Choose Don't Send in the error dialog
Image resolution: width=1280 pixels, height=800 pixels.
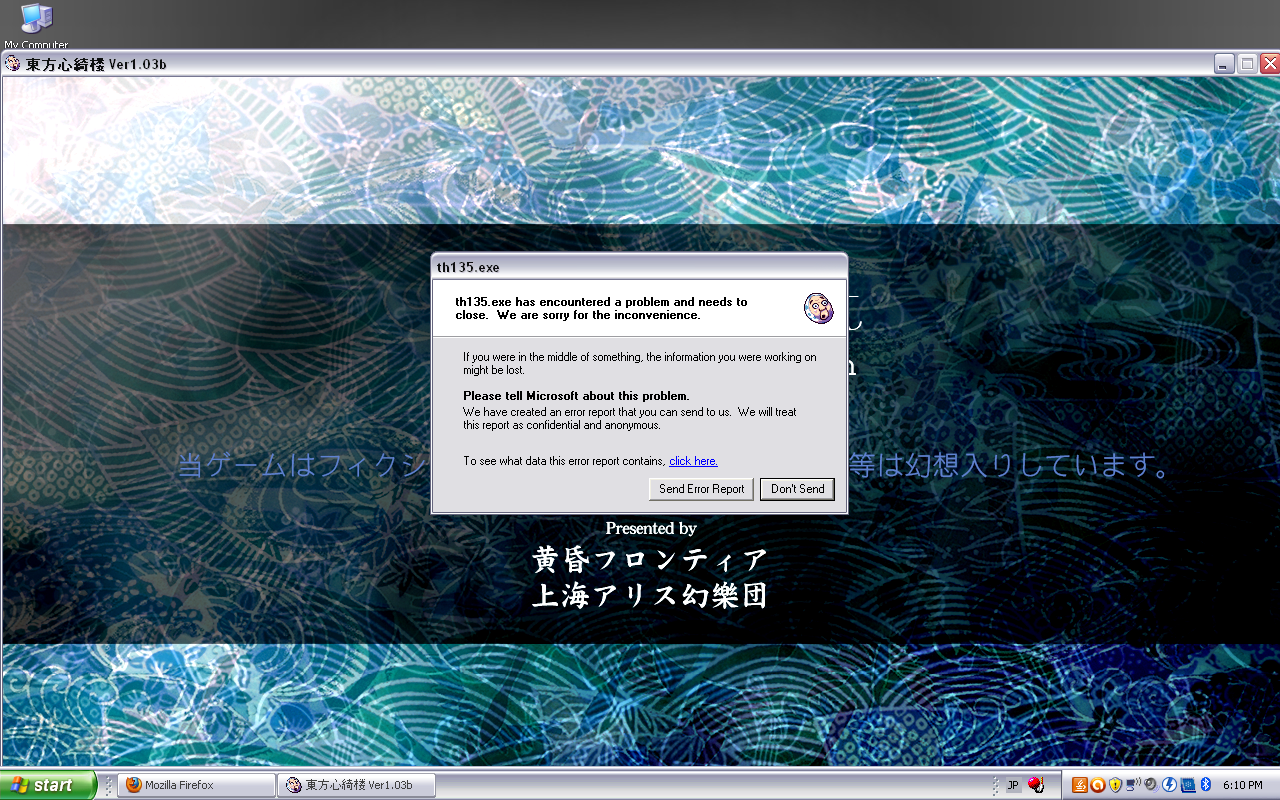pyautogui.click(x=797, y=489)
